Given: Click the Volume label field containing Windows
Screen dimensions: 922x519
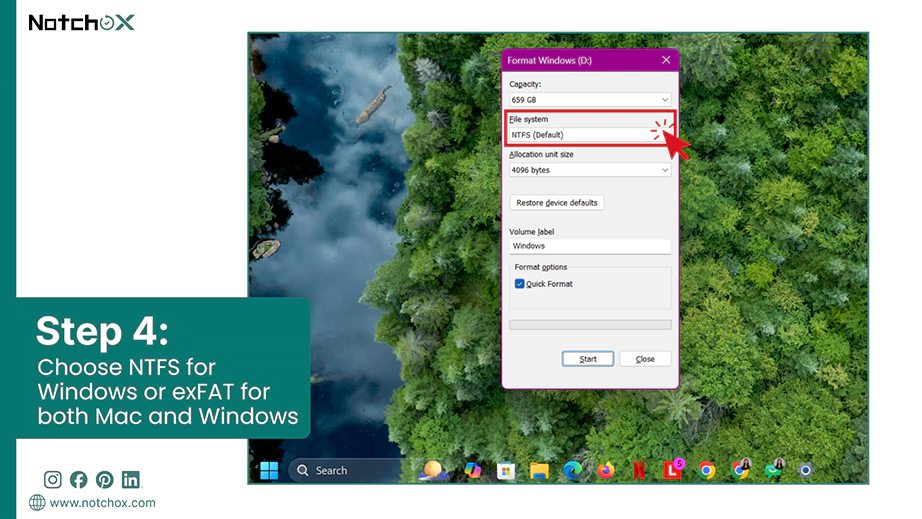Looking at the screenshot, I should [590, 246].
